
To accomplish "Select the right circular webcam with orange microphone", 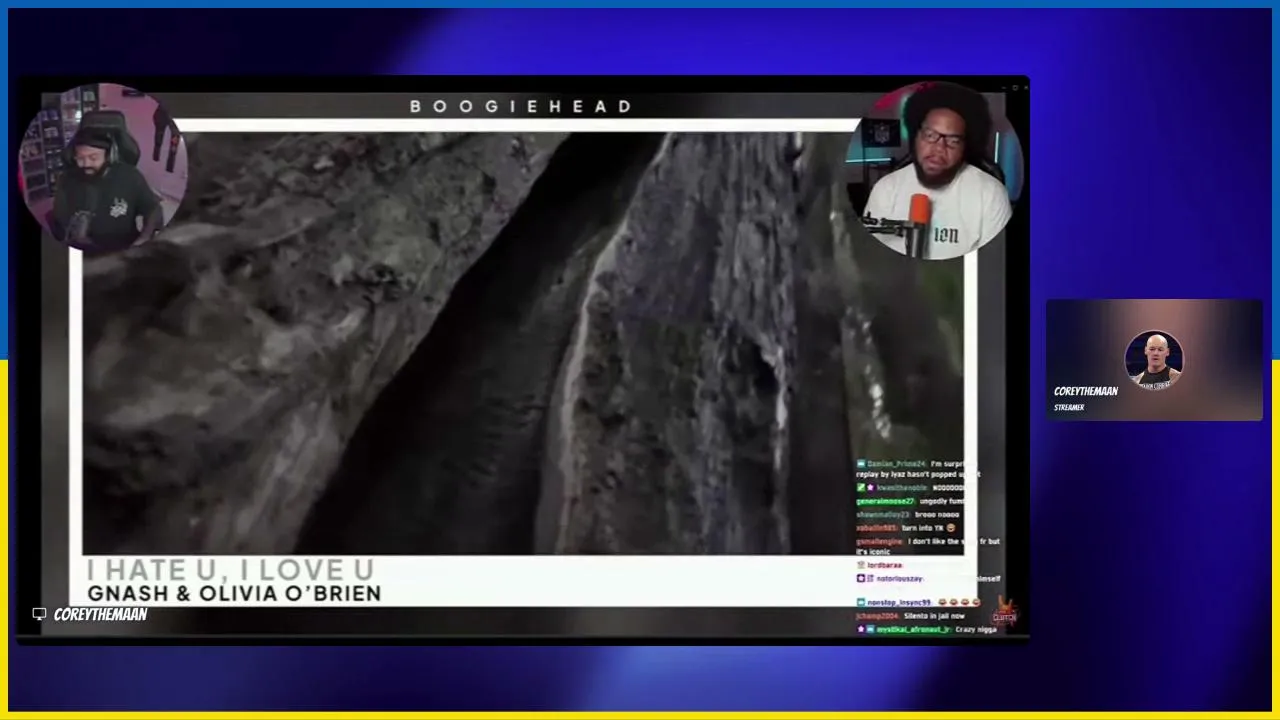I will 933,170.
